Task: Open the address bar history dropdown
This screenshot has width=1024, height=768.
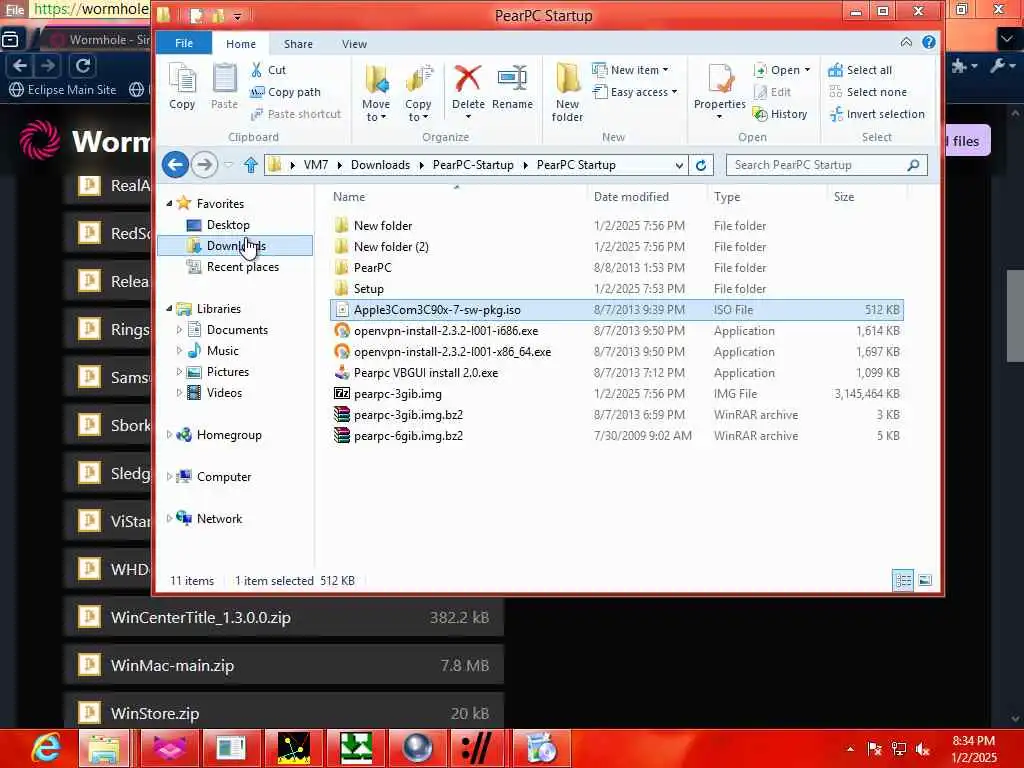Action: tap(679, 165)
